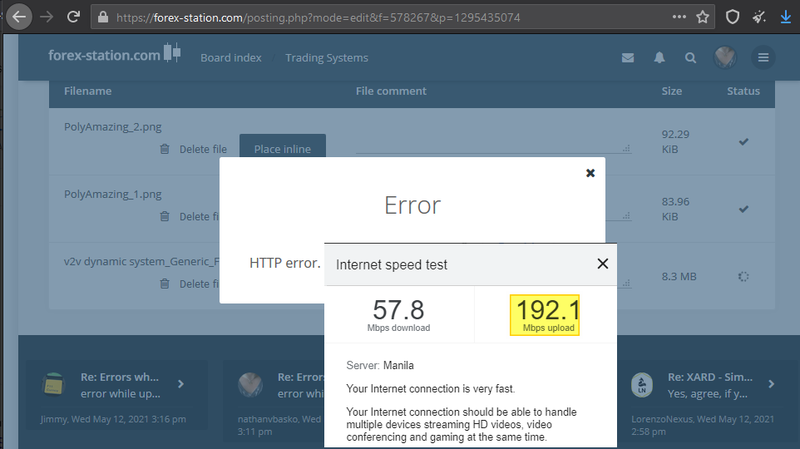Click Jimmy's avatar on the post card
This screenshot has width=800, height=449.
[x=53, y=384]
